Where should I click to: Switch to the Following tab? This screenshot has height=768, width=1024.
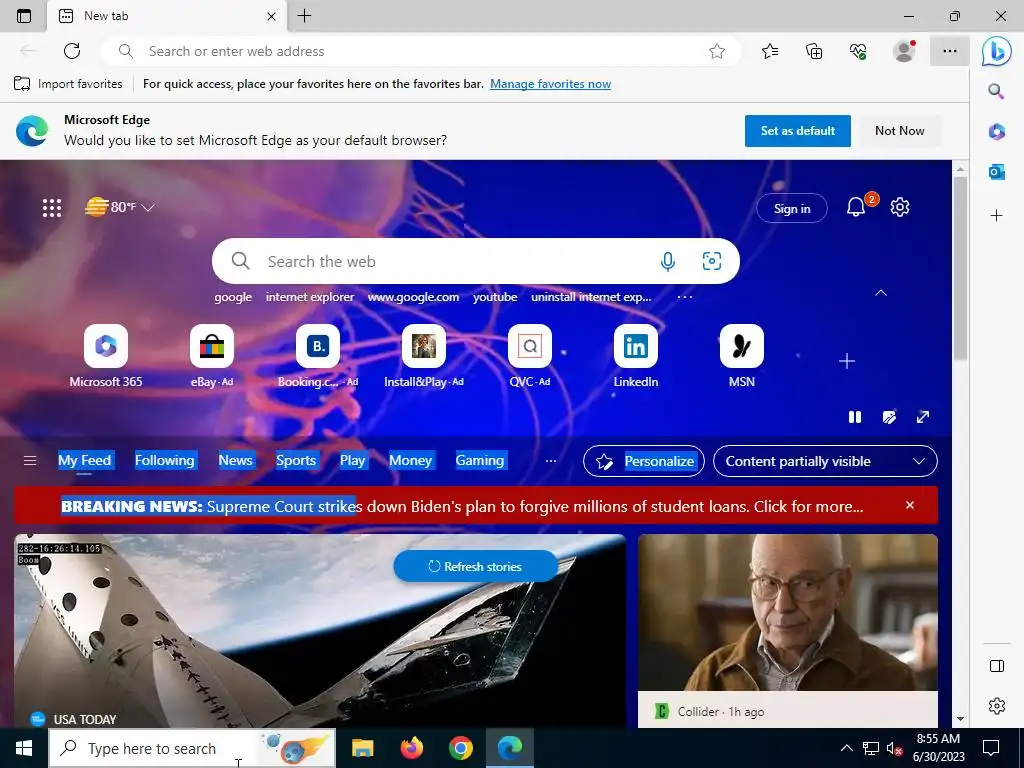165,460
